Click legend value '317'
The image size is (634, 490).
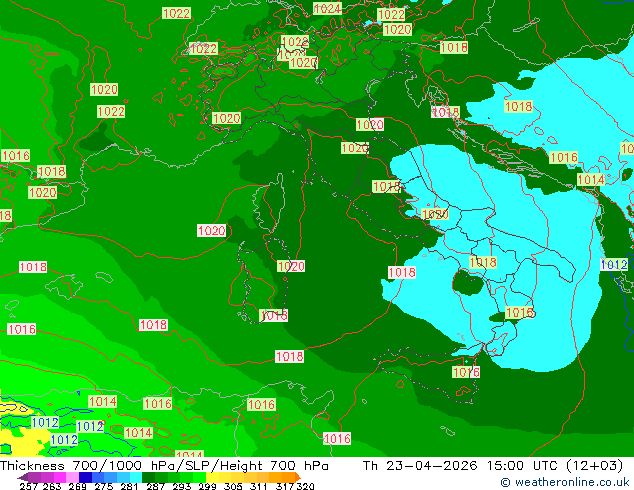click(285, 486)
